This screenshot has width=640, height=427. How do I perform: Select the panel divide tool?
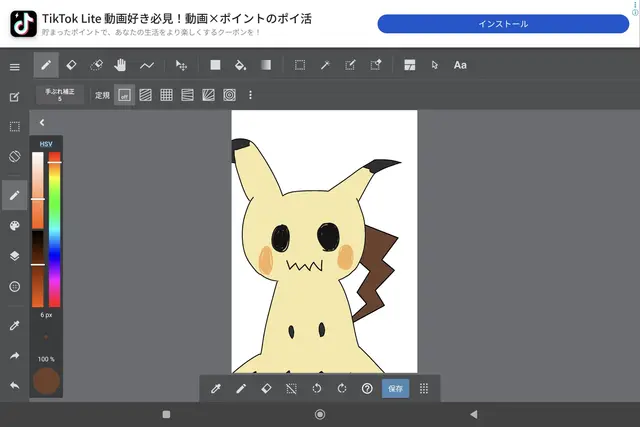(409, 65)
